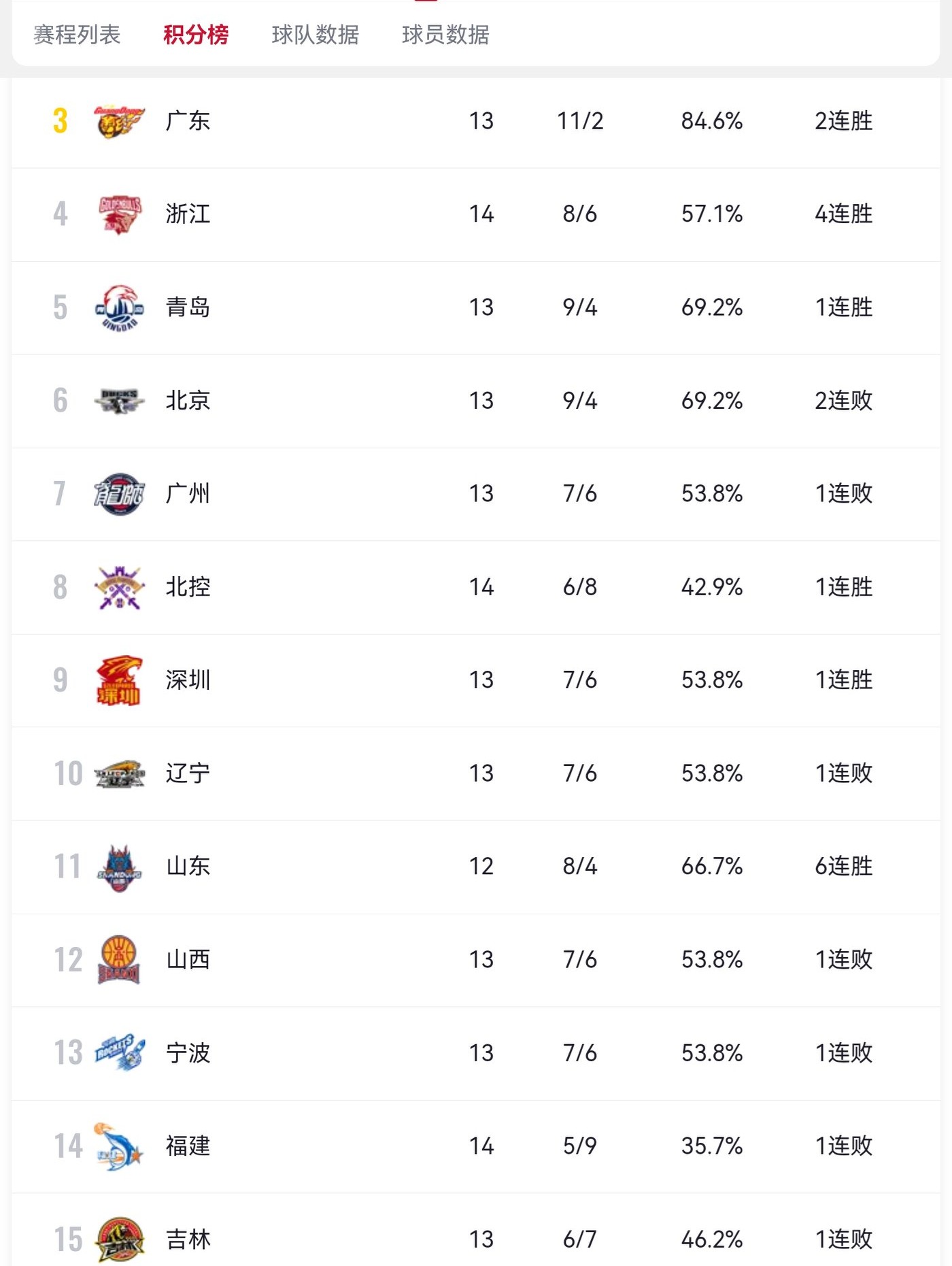Click the 青岛 eagle team logo
The image size is (952, 1266).
[x=119, y=307]
